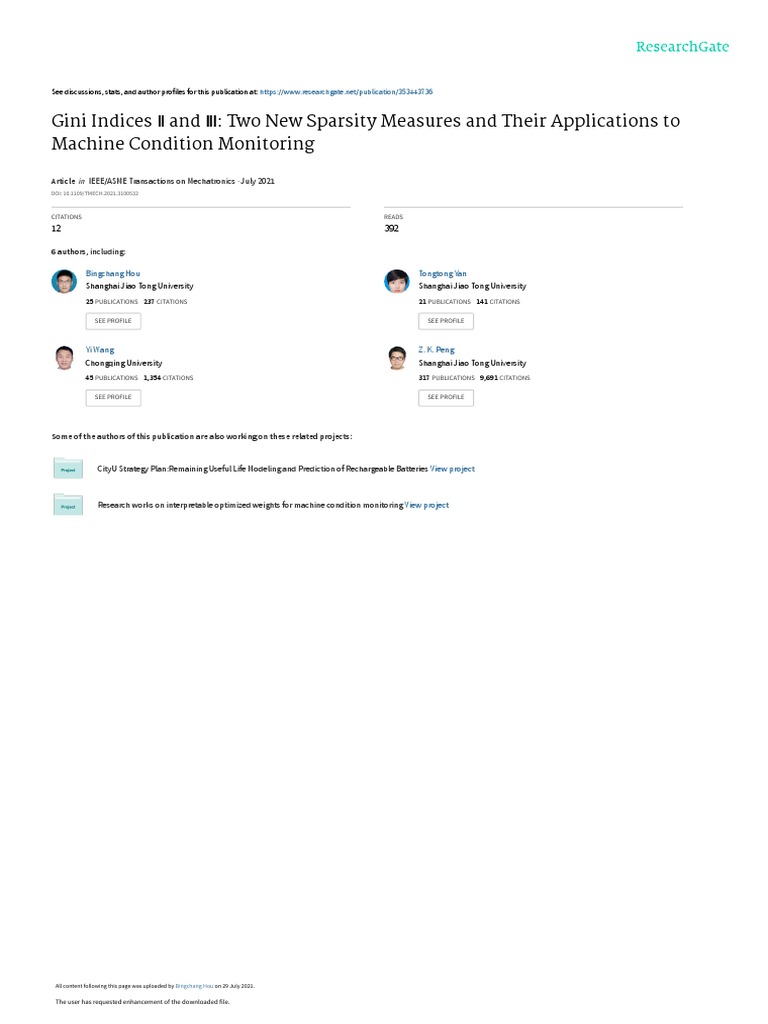The height and width of the screenshot is (1024, 768).
Task: Open View project for Rechargeable Batteries project
Action: (x=452, y=469)
